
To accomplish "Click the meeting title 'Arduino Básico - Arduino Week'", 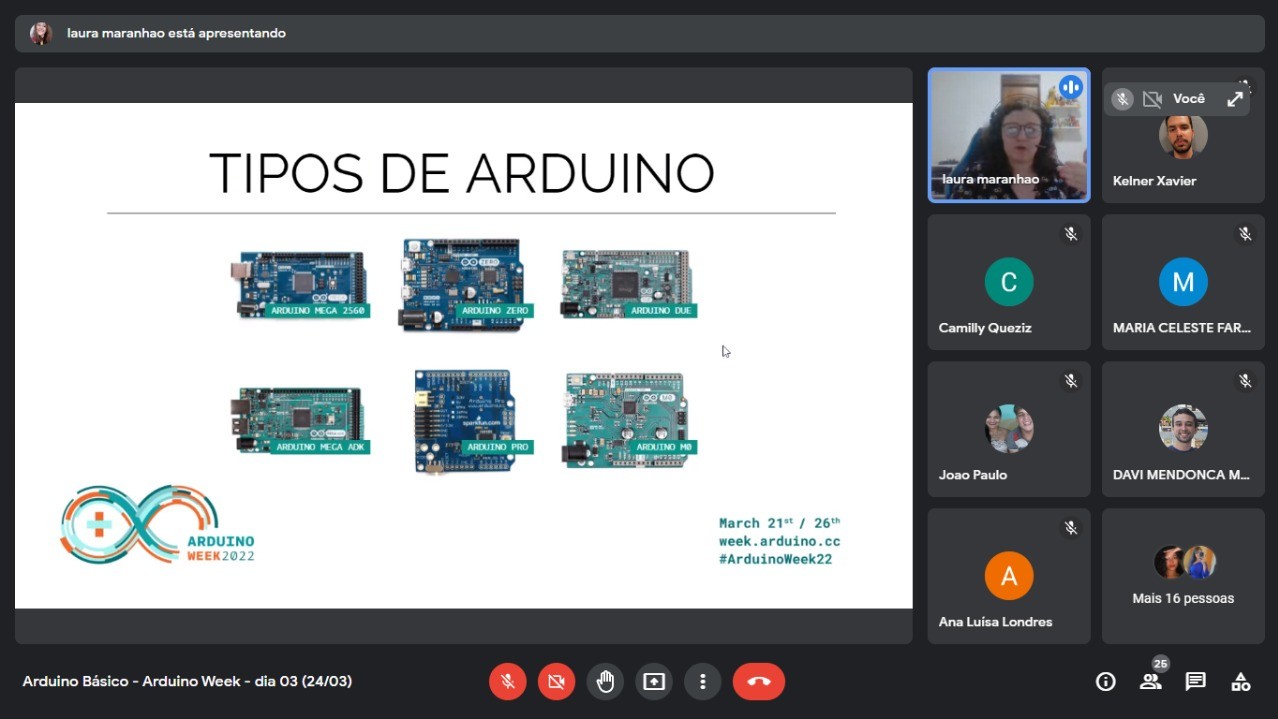I will 187,681.
